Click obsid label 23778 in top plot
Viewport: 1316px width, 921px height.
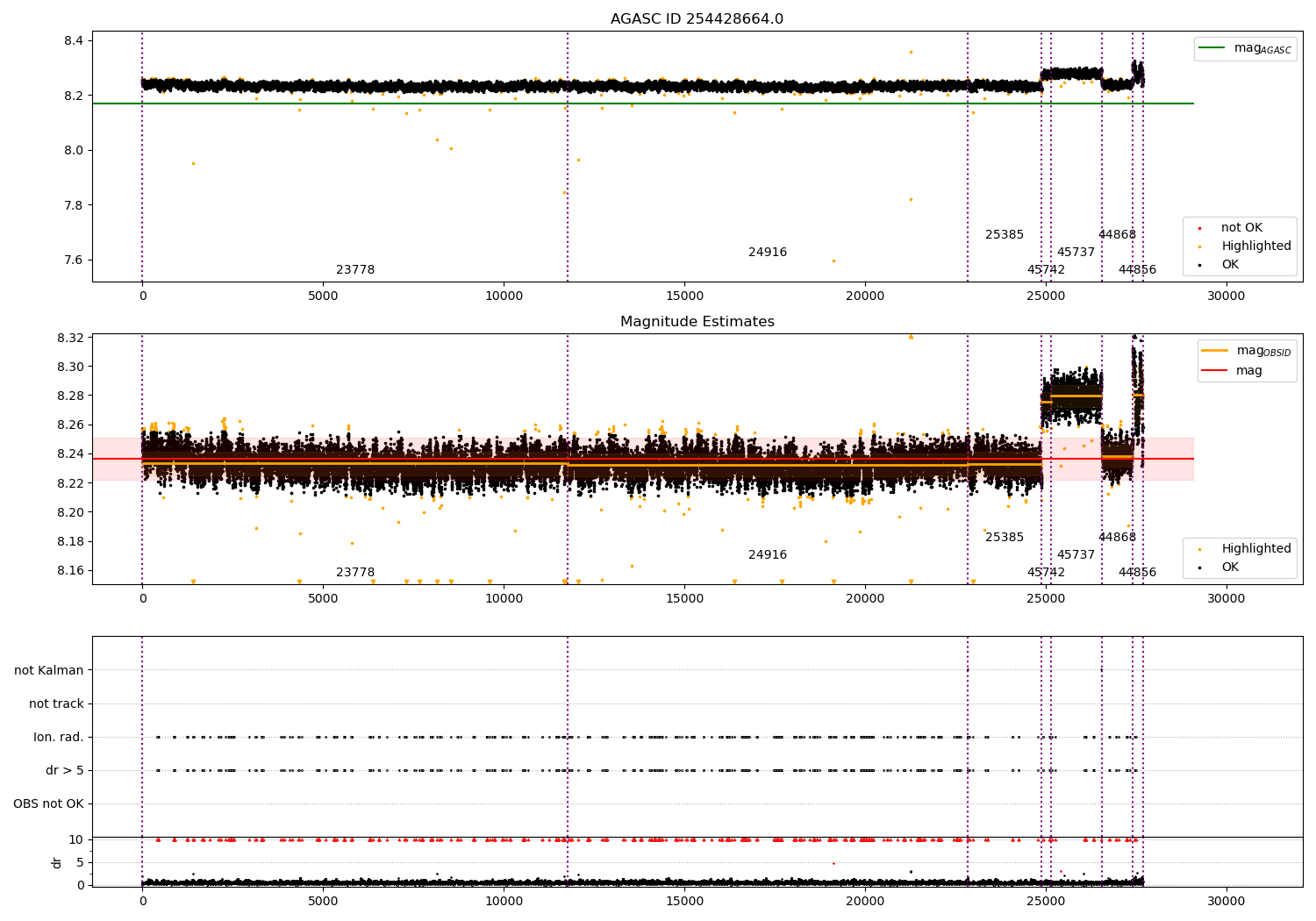pyautogui.click(x=355, y=269)
